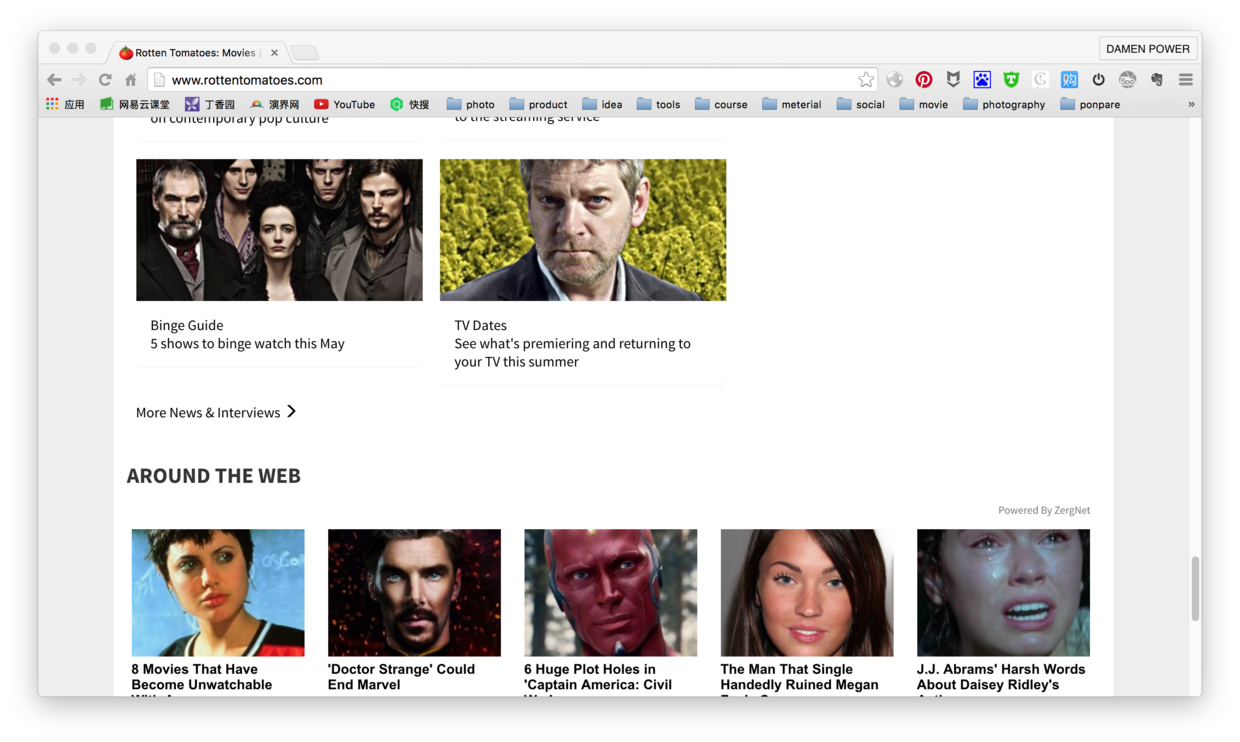This screenshot has height=742, width=1240.
Task: Click the Binge Guide cast photo
Action: click(x=279, y=230)
